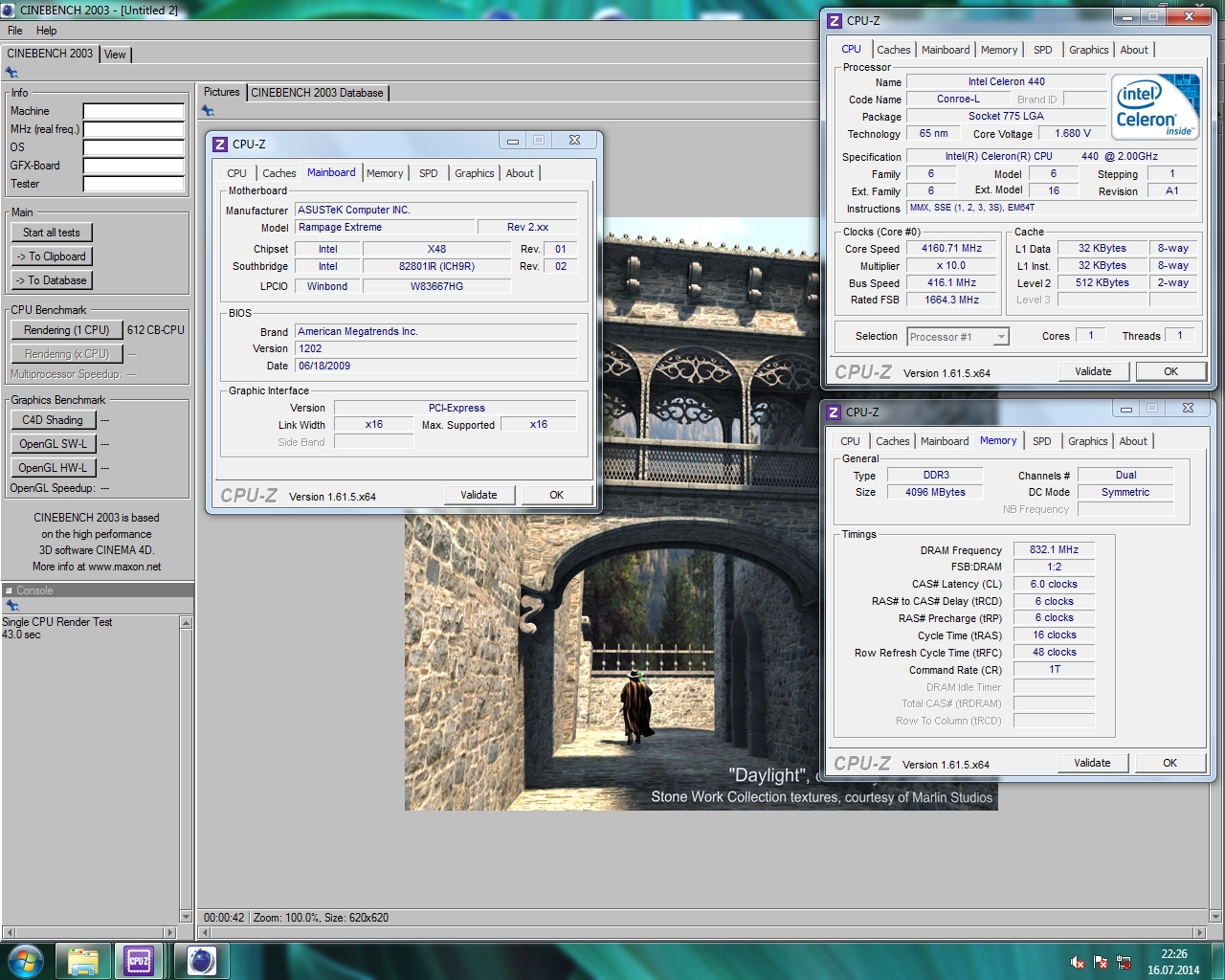Click the Core Speed value 4160.71 MHz
This screenshot has height=980, width=1225.
(951, 249)
